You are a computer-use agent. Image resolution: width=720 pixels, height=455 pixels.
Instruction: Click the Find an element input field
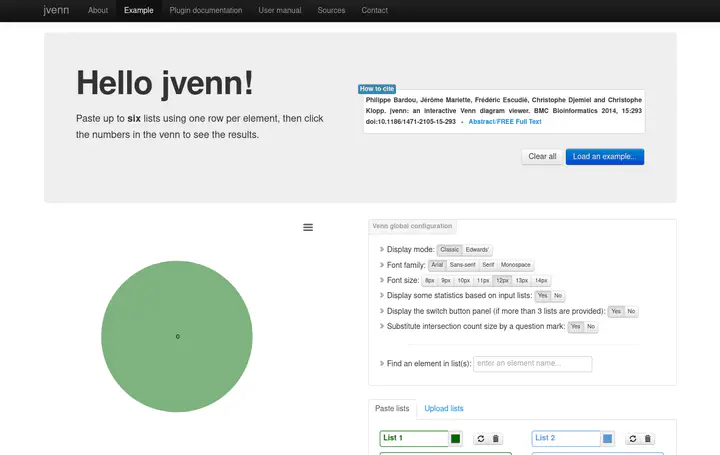tap(532, 364)
